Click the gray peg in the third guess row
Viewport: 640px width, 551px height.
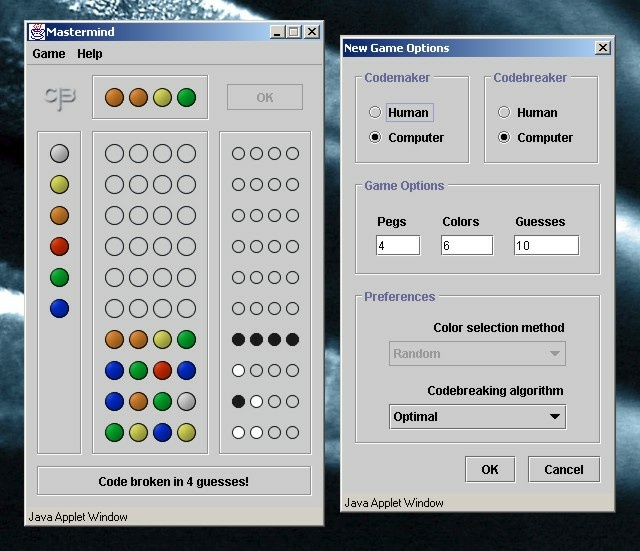[x=187, y=402]
